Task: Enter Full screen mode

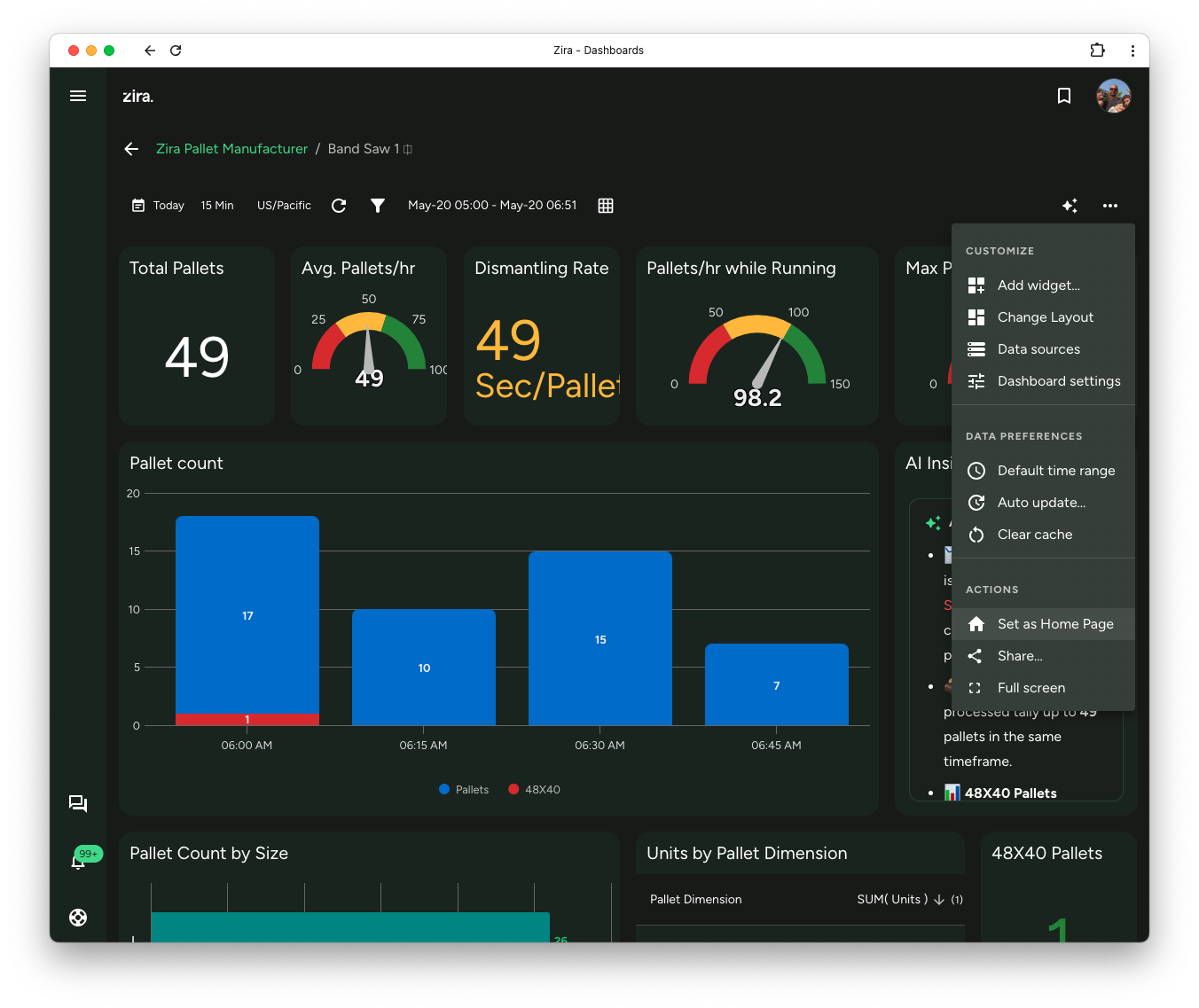Action: click(1043, 688)
